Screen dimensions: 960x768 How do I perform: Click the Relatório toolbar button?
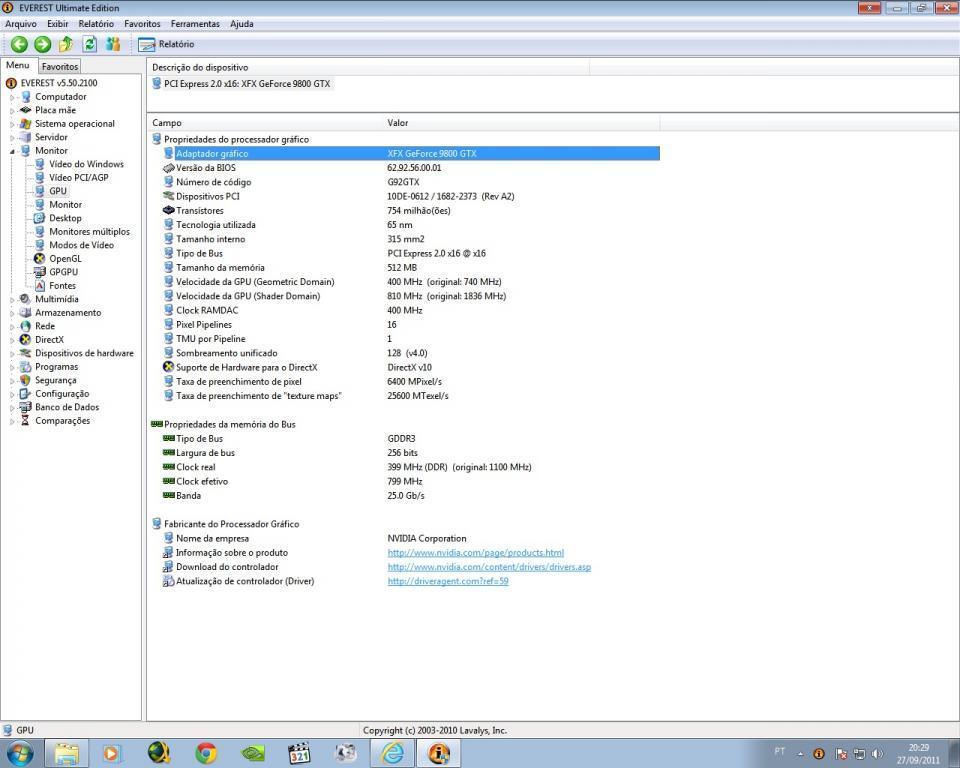point(166,44)
